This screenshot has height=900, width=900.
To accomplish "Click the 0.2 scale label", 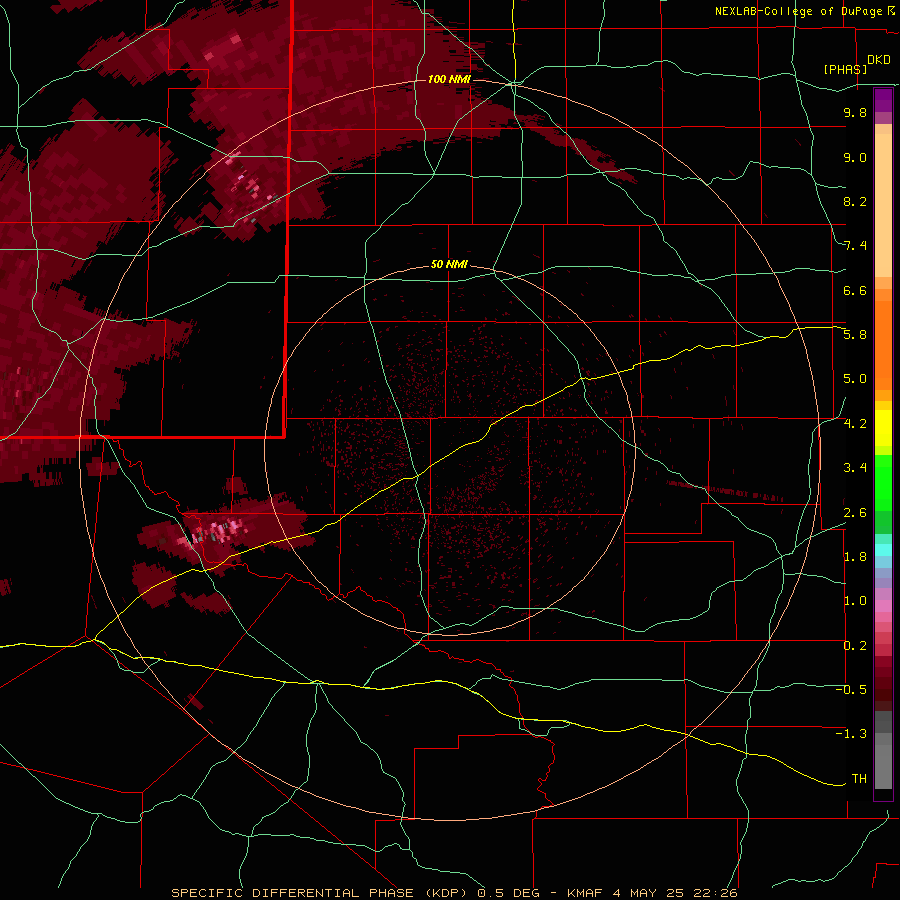I will point(855,646).
